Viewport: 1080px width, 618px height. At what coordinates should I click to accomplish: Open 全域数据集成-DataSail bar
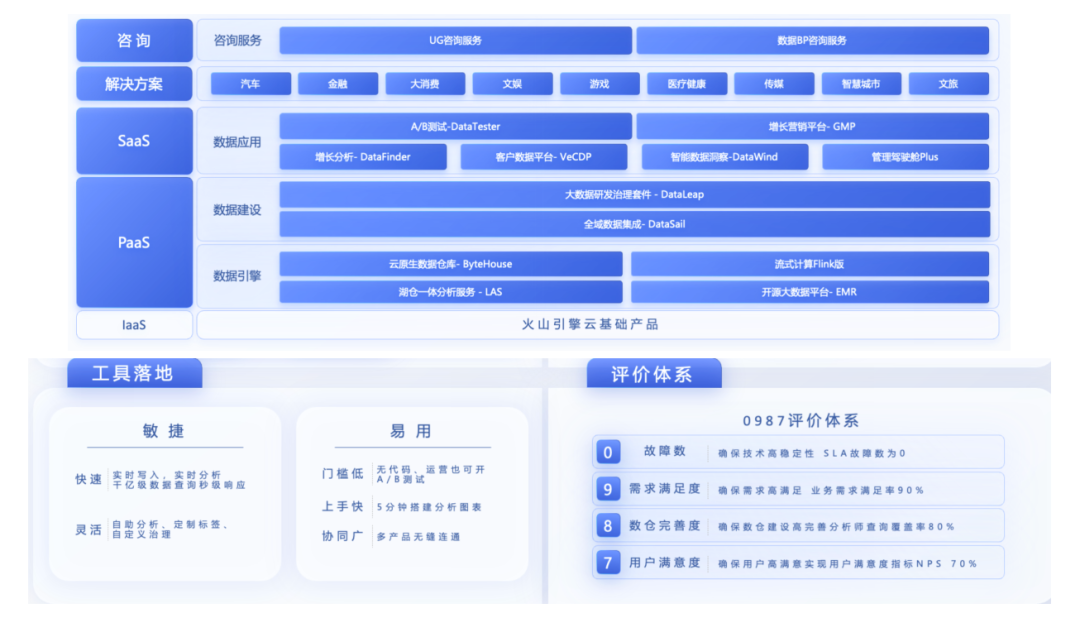click(634, 224)
